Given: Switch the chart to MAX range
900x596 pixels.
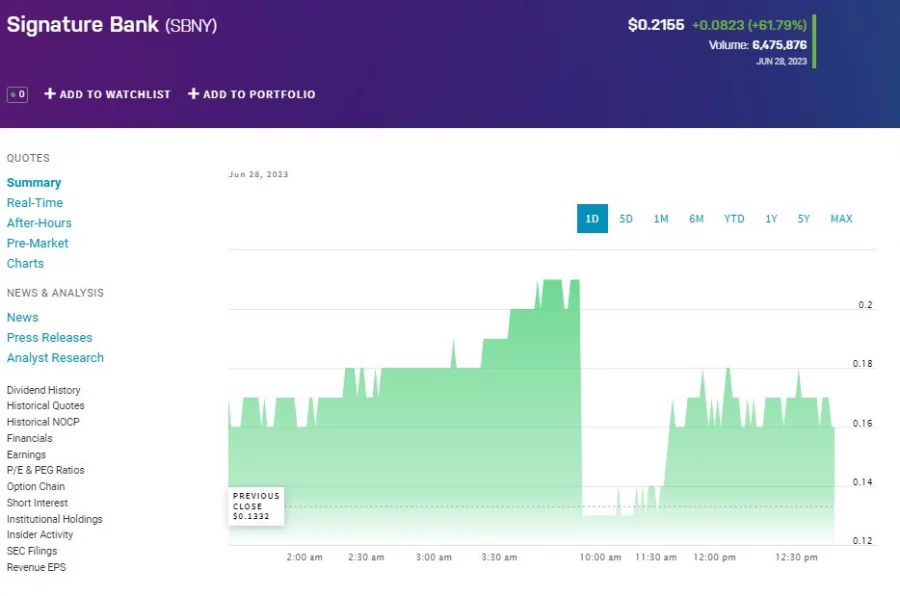Looking at the screenshot, I should coord(841,218).
